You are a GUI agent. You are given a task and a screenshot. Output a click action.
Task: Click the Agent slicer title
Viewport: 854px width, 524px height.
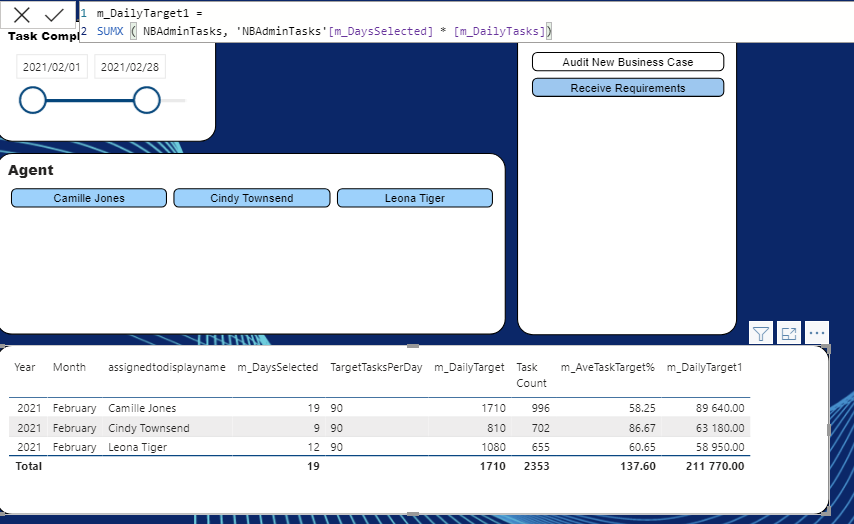30,170
